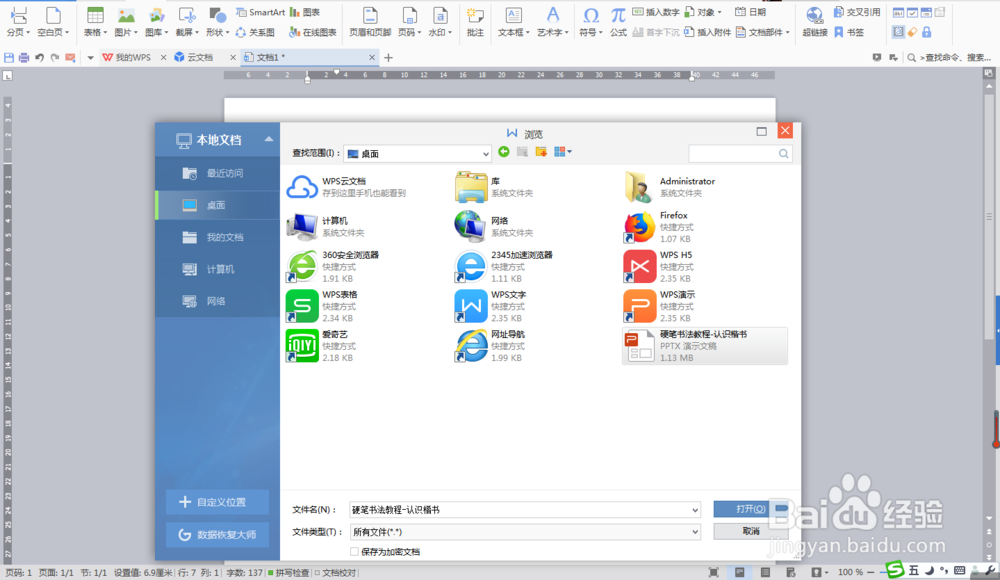Click the search magnifier in browse dialog
Screen dimensions: 1000x580
pyautogui.click(x=783, y=154)
